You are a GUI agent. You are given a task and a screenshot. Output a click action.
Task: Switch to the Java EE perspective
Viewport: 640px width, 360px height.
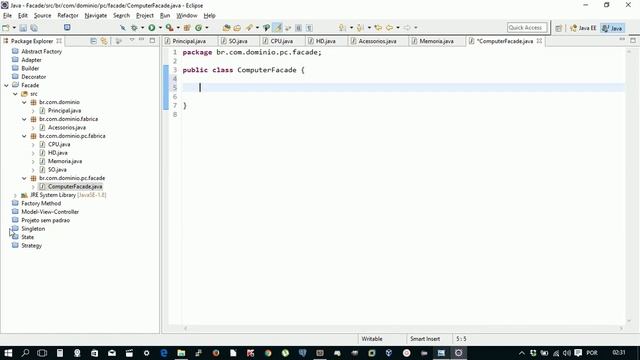tap(583, 28)
